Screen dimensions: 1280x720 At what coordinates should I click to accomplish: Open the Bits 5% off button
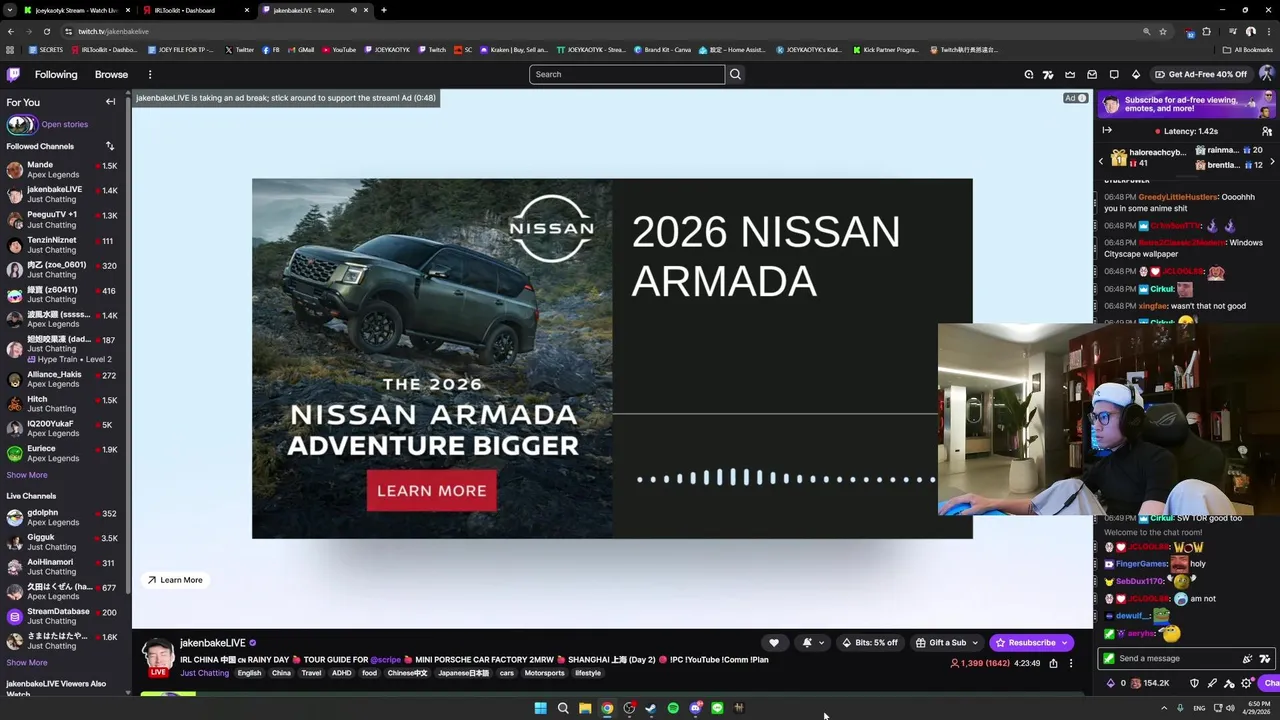(870, 643)
